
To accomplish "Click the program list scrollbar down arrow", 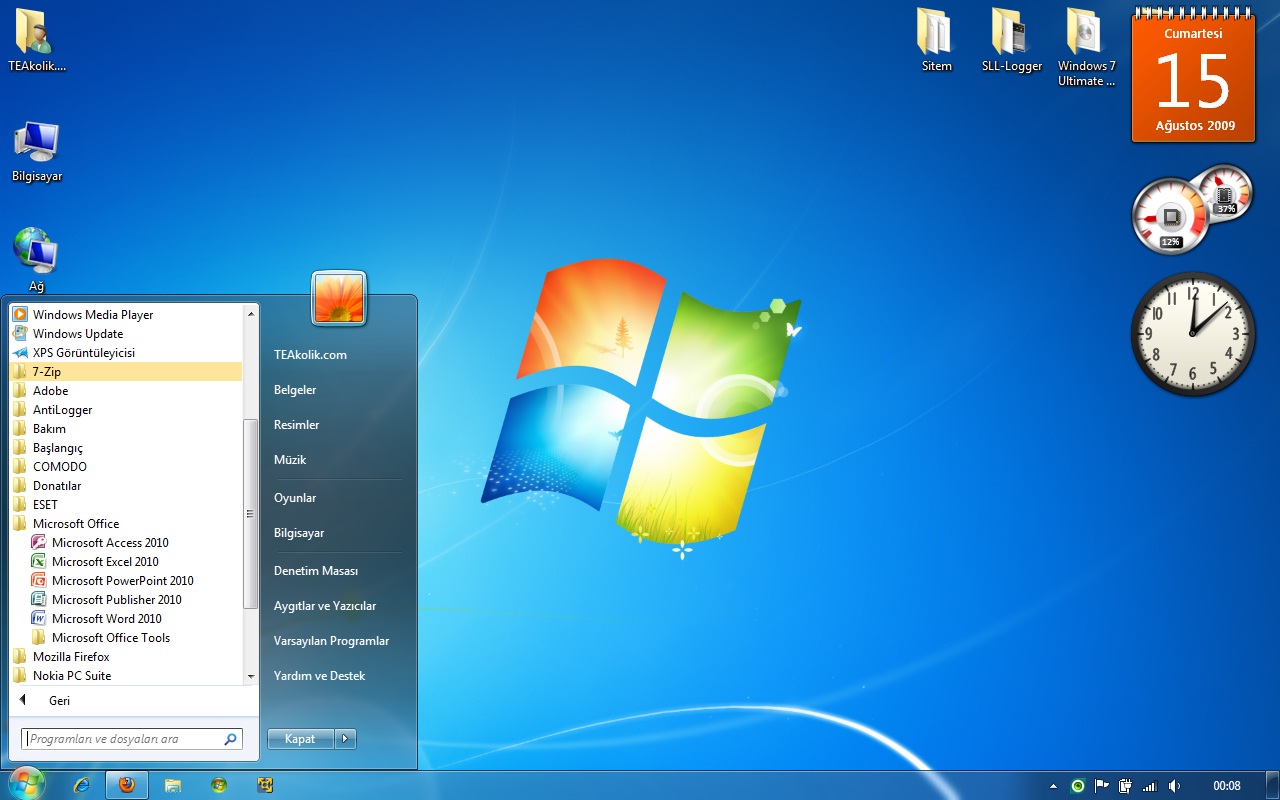I will click(251, 677).
